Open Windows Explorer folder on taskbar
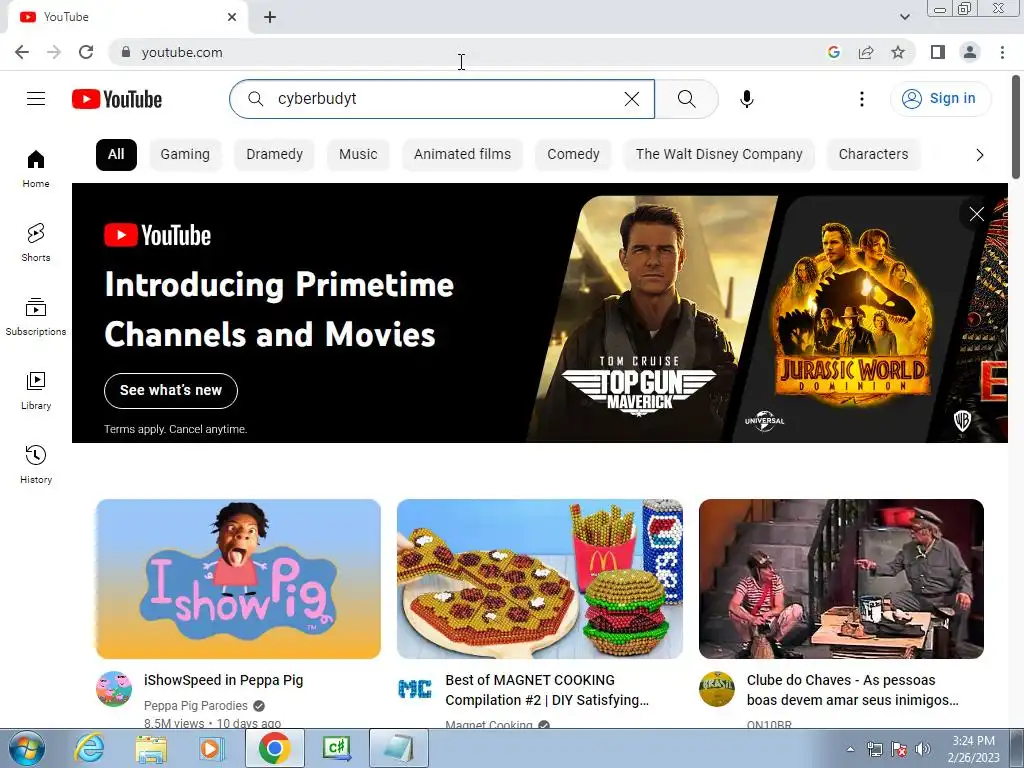 tap(150, 748)
